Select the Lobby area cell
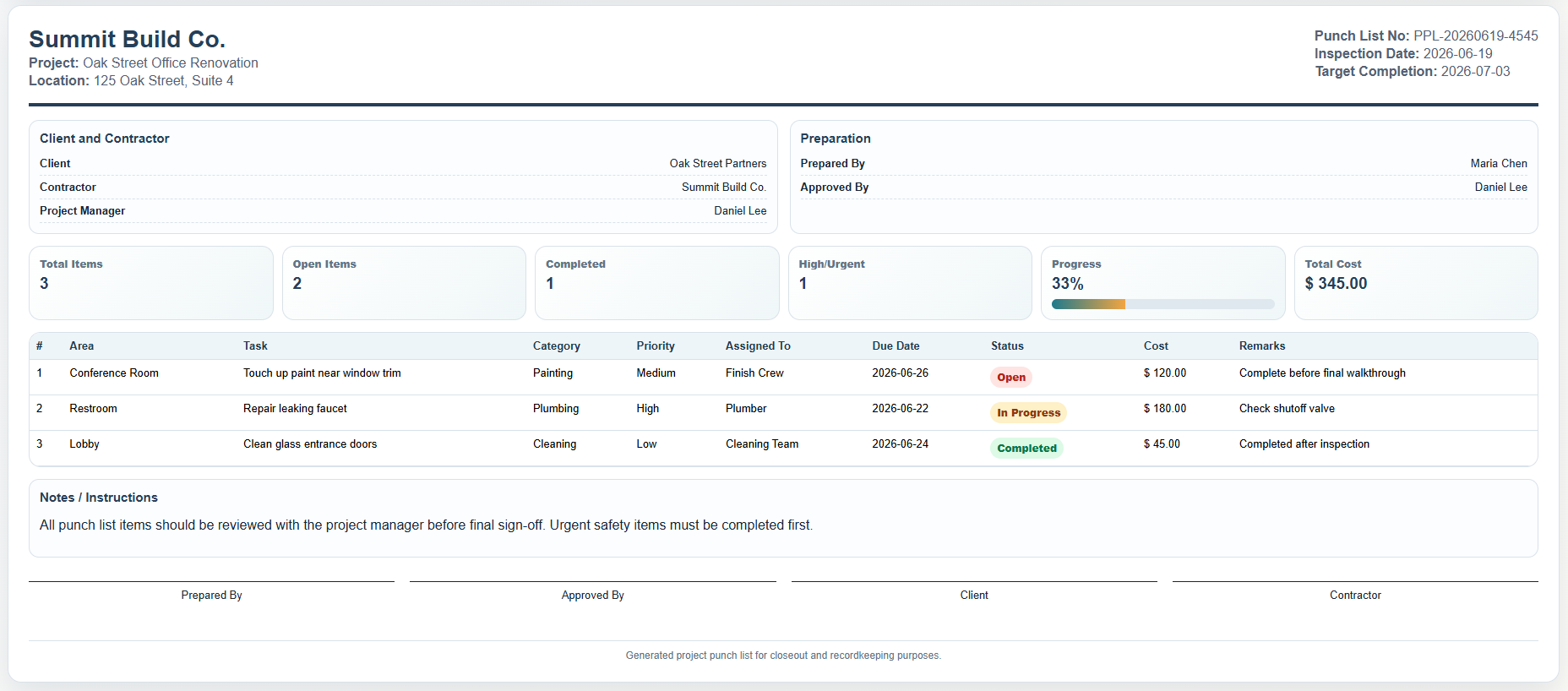This screenshot has height=691, width=1568. tap(84, 444)
